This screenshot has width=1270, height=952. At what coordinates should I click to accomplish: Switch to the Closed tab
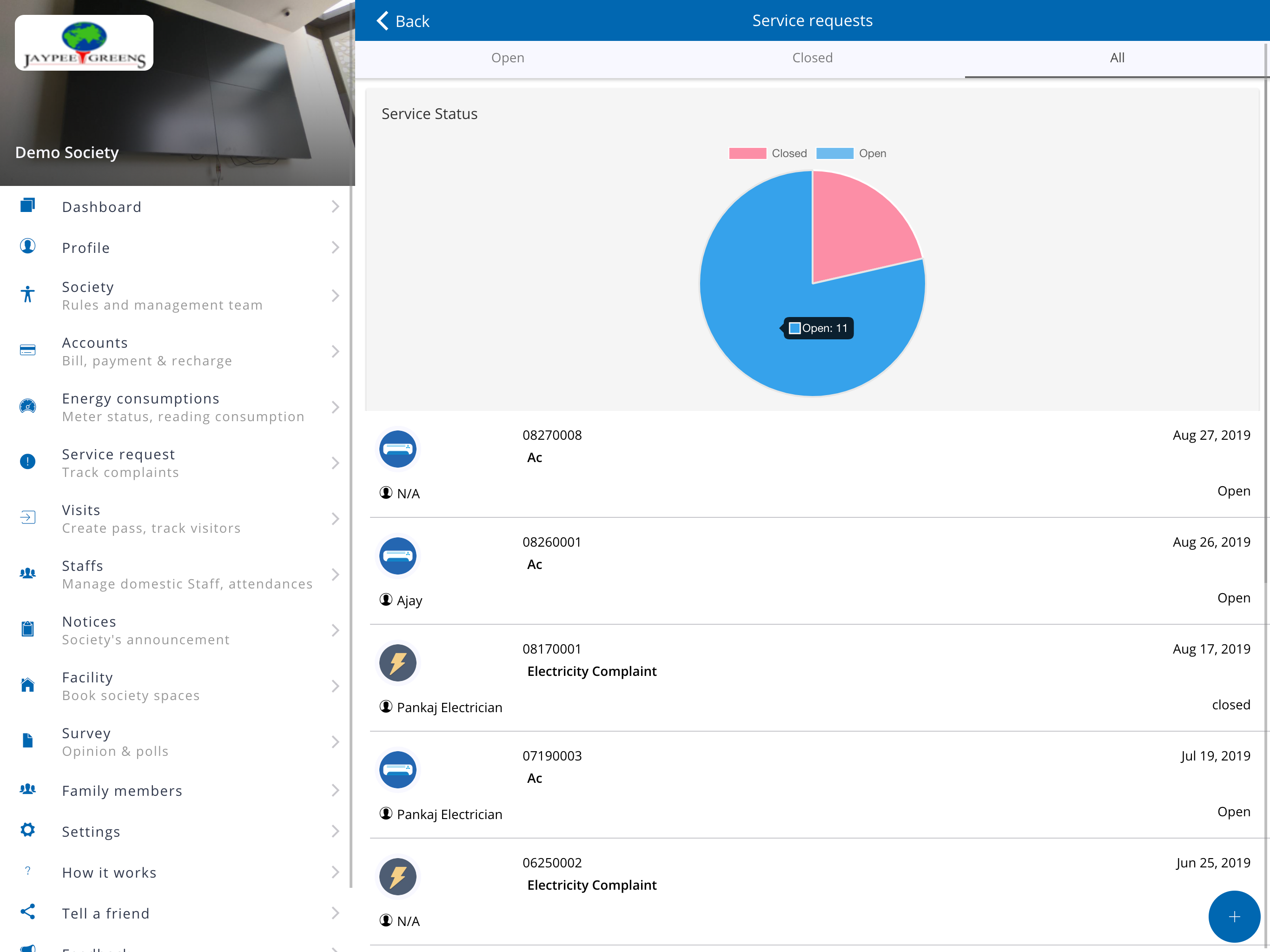[813, 58]
